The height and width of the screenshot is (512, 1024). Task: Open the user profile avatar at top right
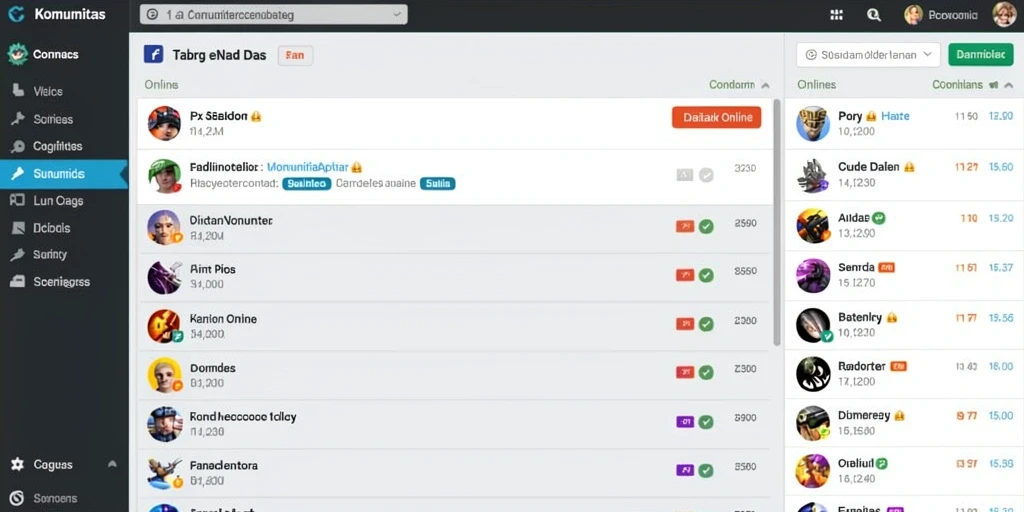1004,14
